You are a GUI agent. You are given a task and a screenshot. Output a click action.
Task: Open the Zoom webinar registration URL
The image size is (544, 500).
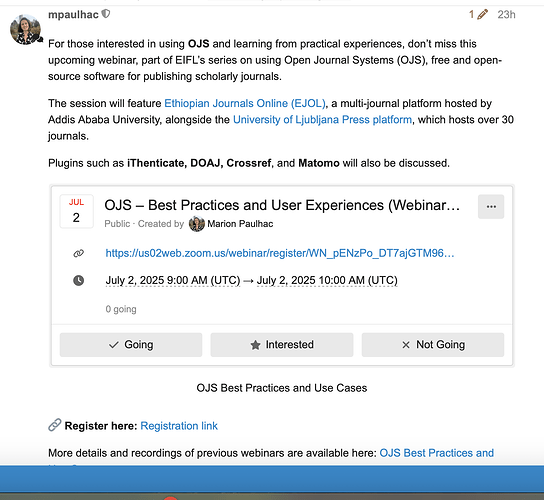click(x=280, y=253)
